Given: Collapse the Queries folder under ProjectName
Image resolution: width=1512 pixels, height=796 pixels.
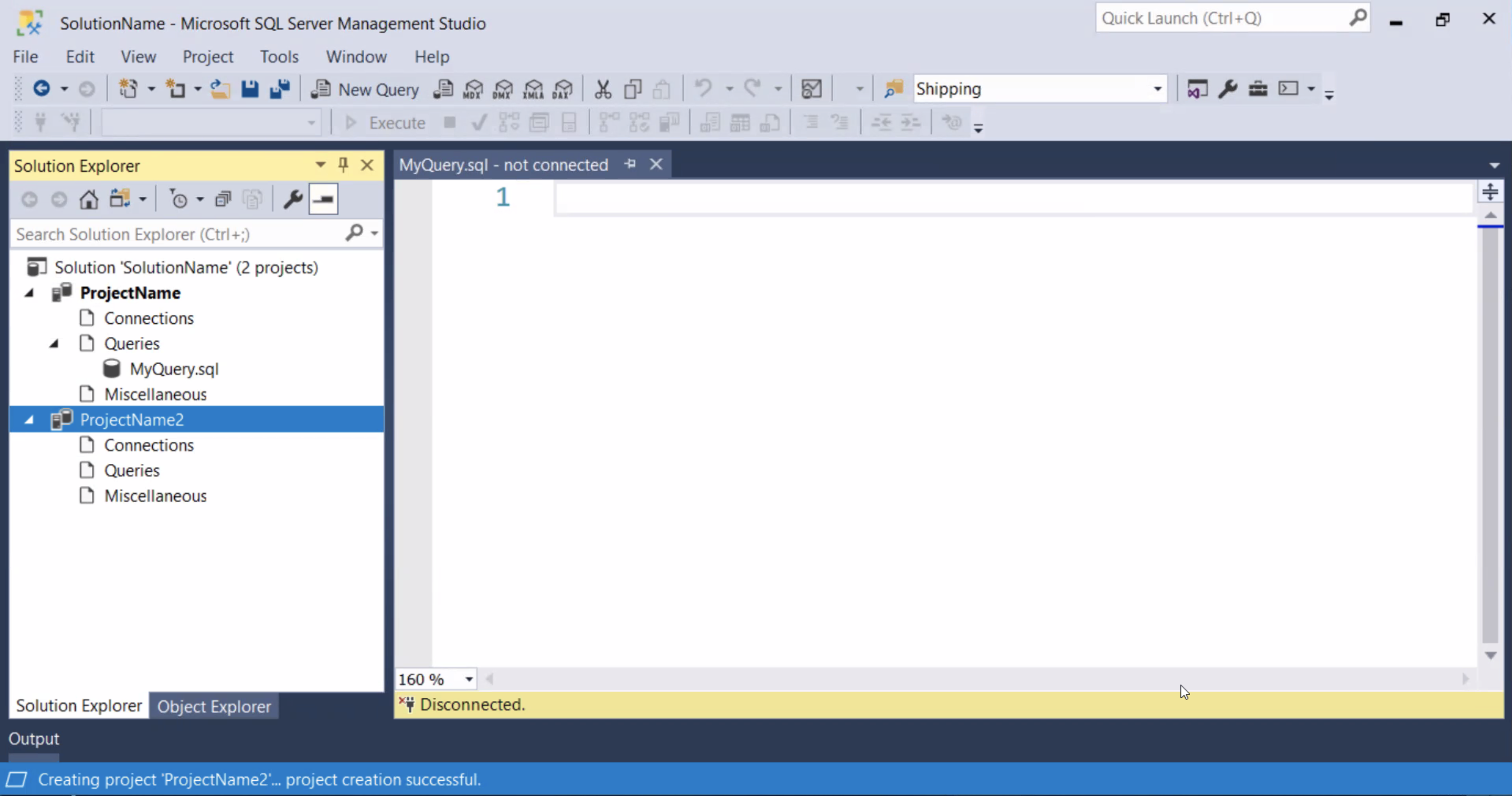Looking at the screenshot, I should 54,344.
